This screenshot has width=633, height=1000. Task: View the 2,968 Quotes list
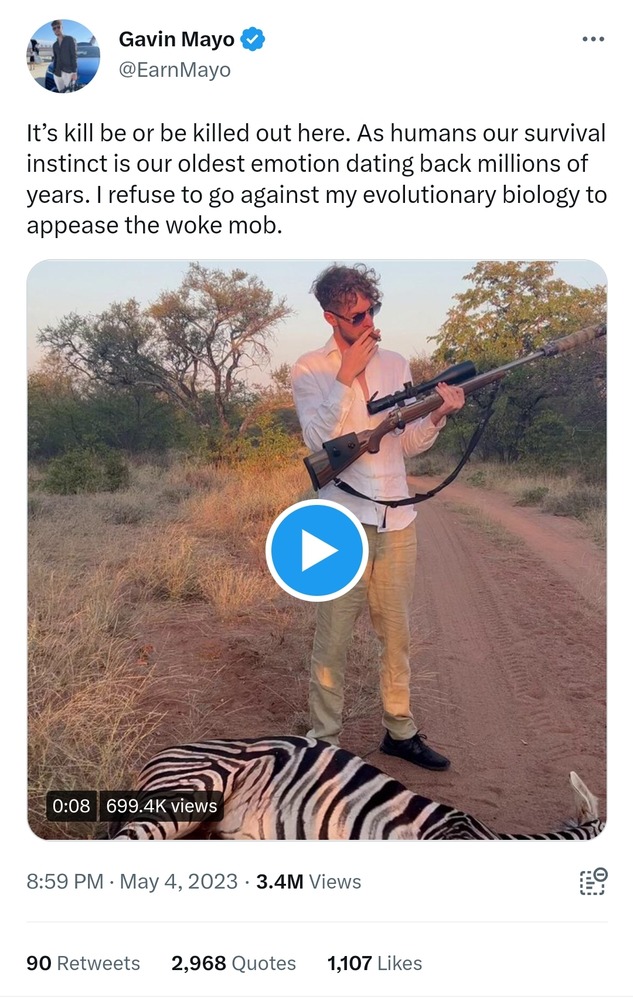(x=233, y=963)
